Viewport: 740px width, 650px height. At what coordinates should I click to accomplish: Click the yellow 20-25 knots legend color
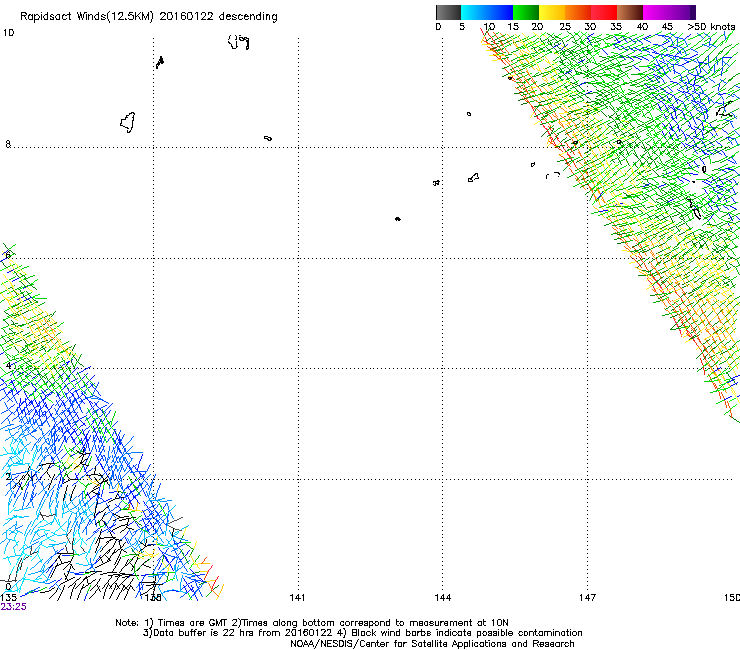552,12
